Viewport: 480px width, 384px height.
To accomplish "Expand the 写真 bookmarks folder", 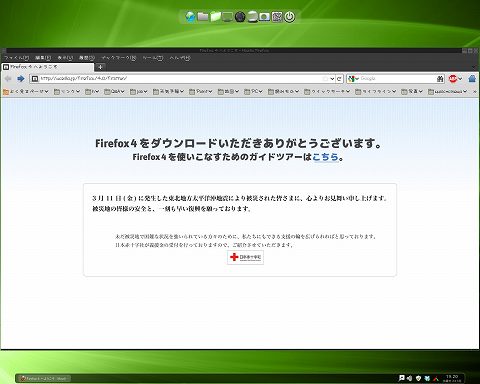I will pos(412,91).
